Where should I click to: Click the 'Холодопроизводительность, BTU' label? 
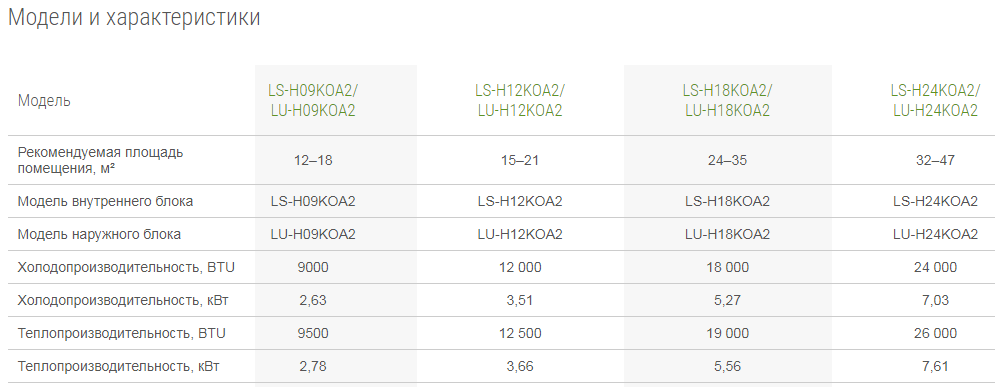(127, 268)
